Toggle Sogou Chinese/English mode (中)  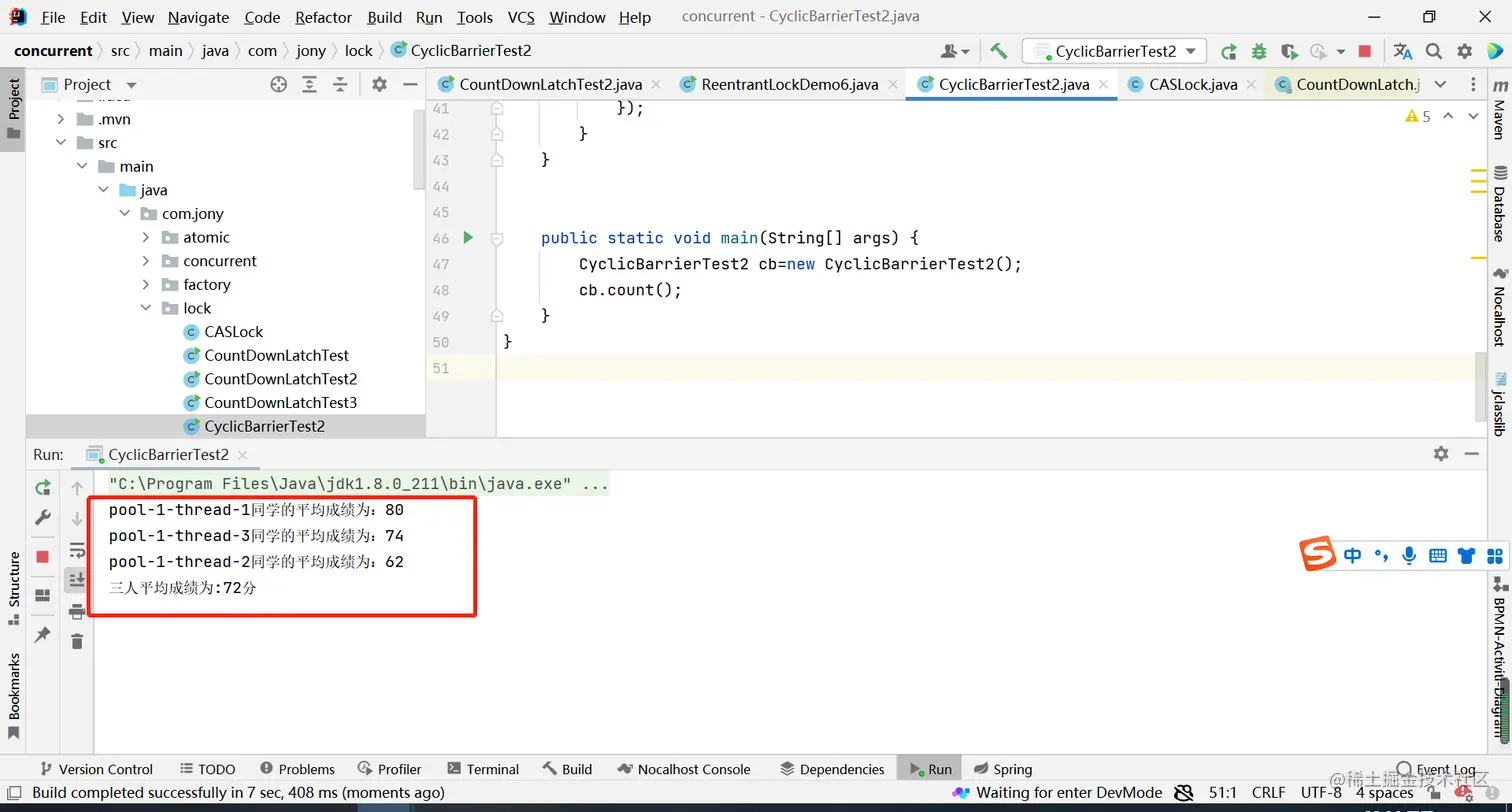(1353, 555)
